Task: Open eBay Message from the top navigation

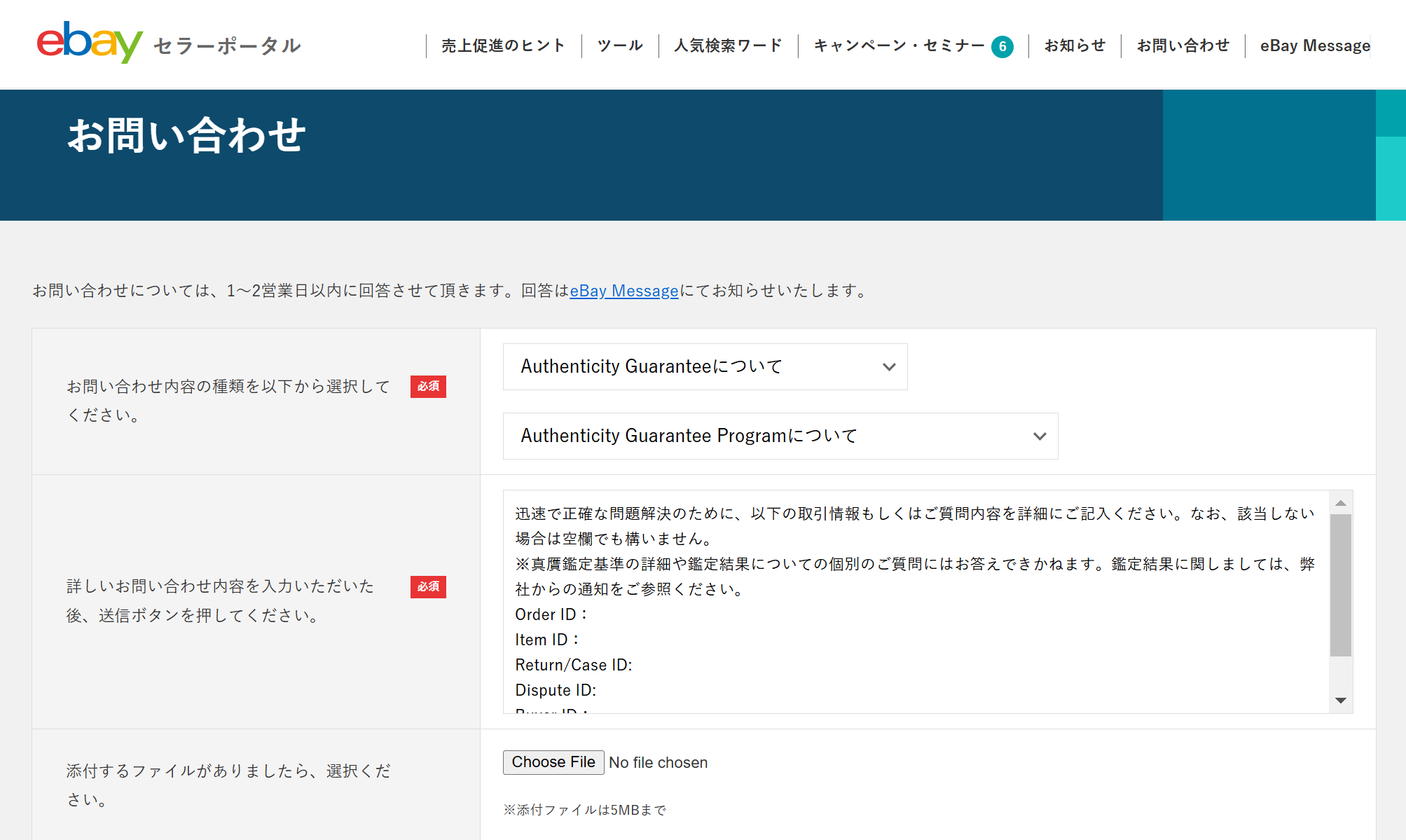Action: [1315, 46]
